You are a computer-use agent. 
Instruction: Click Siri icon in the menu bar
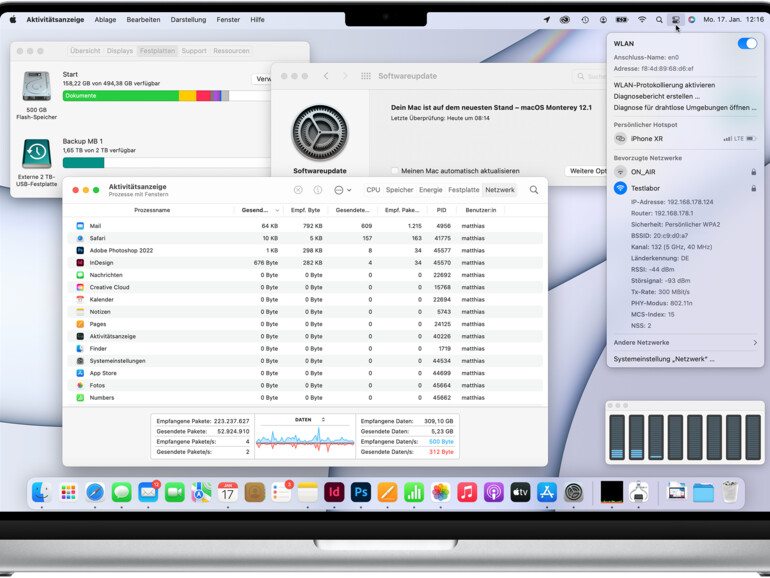(691, 20)
